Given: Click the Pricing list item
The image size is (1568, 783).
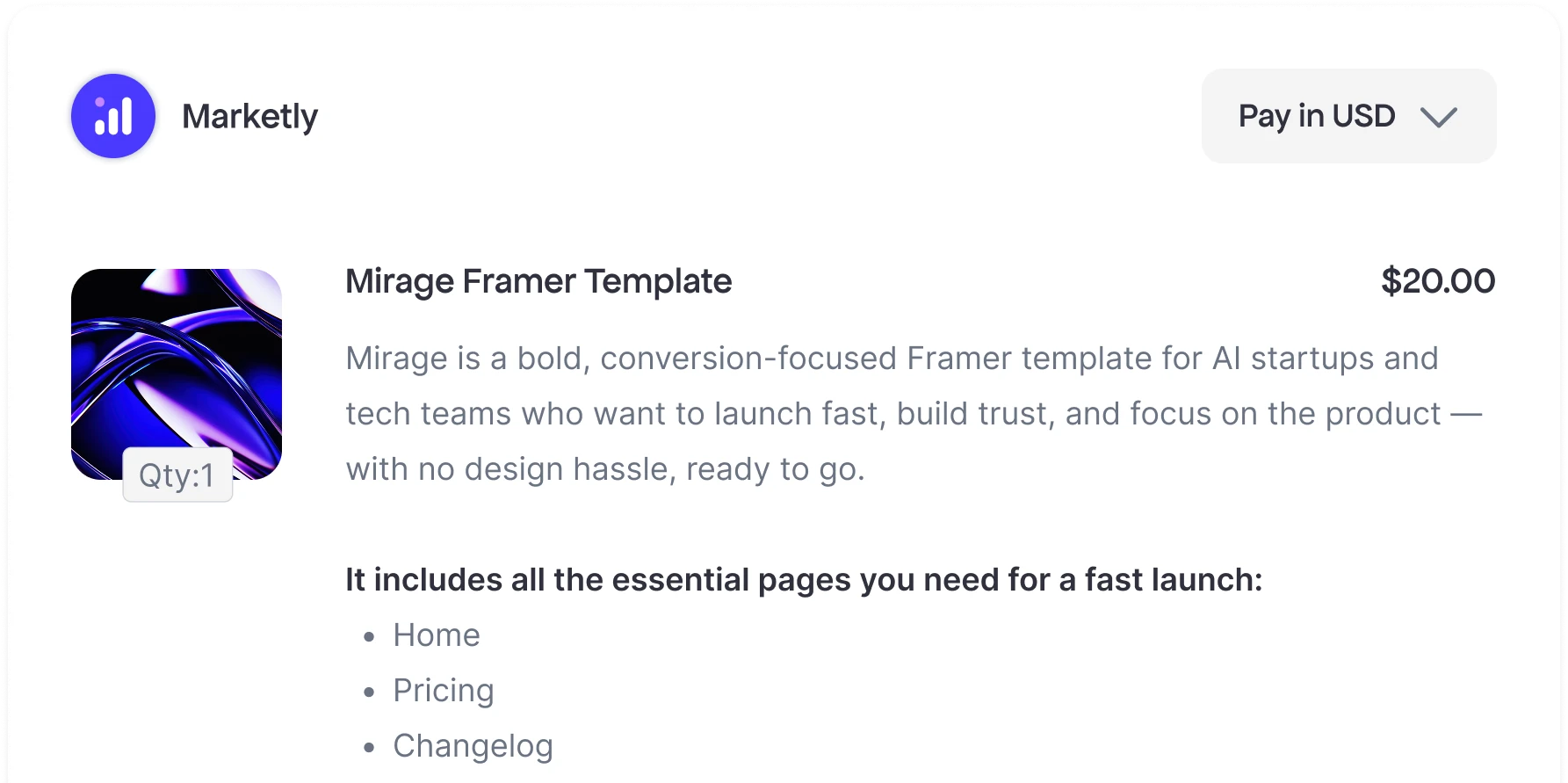Looking at the screenshot, I should pos(443,690).
